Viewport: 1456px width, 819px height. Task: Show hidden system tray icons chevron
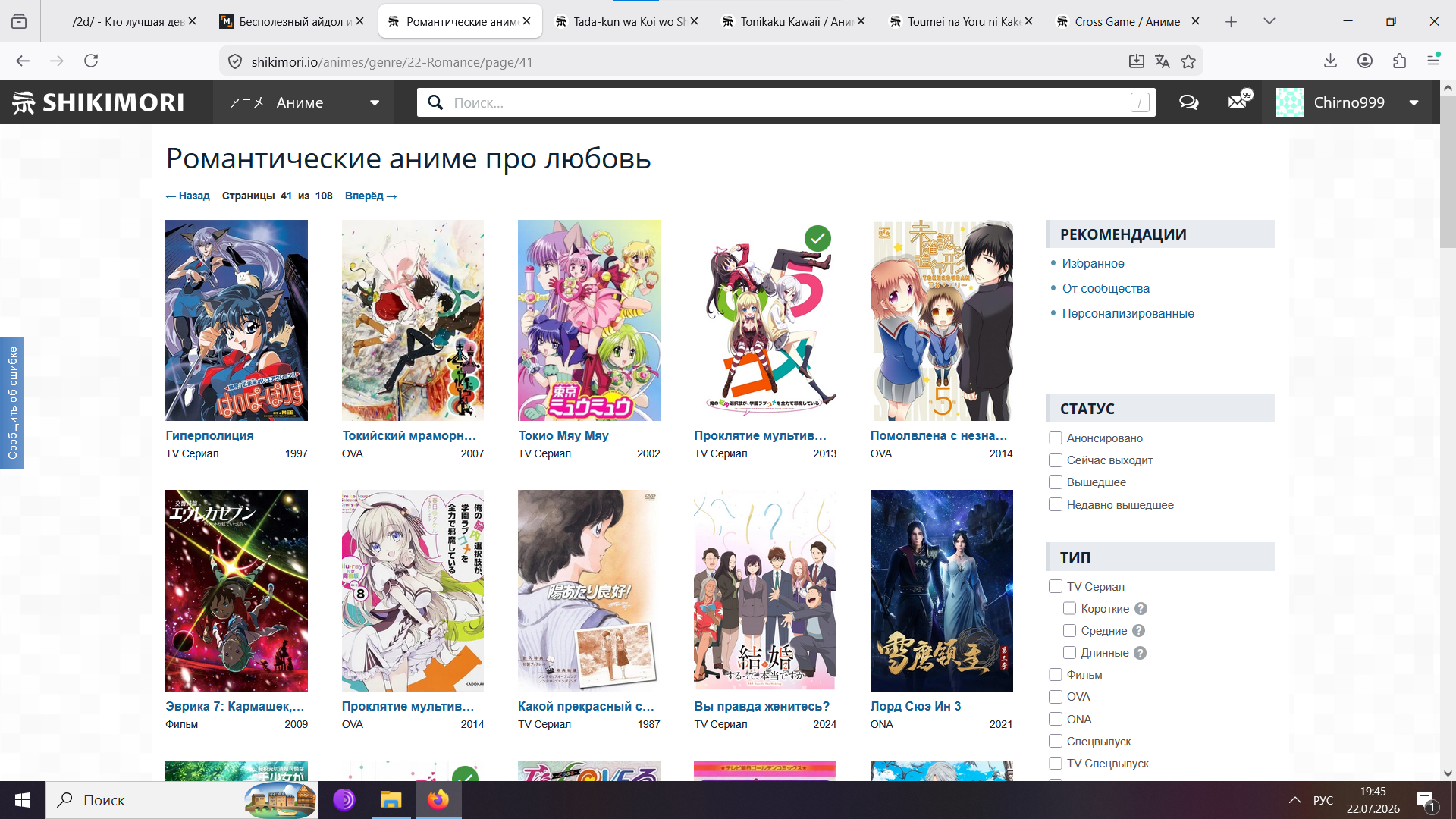pyautogui.click(x=1295, y=800)
